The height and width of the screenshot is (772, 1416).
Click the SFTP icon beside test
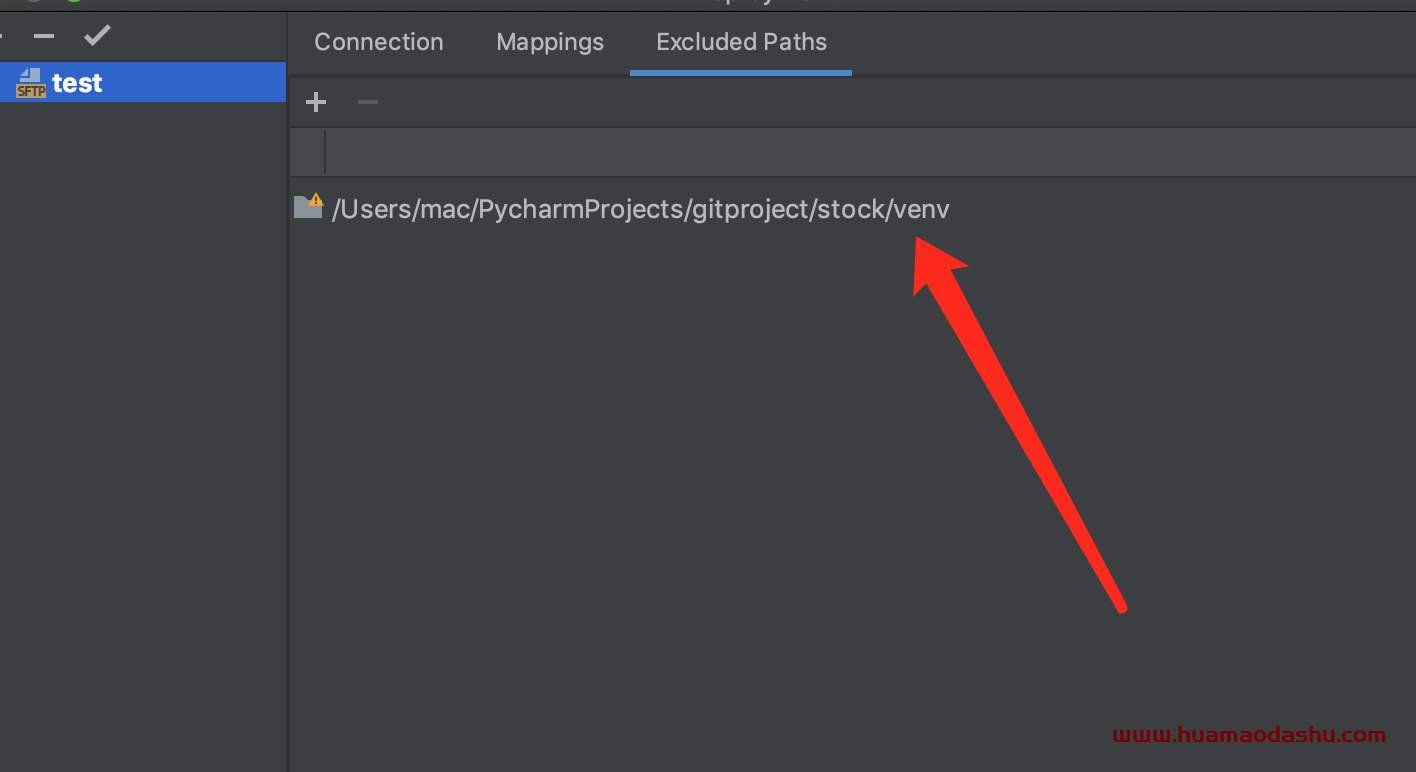point(31,83)
